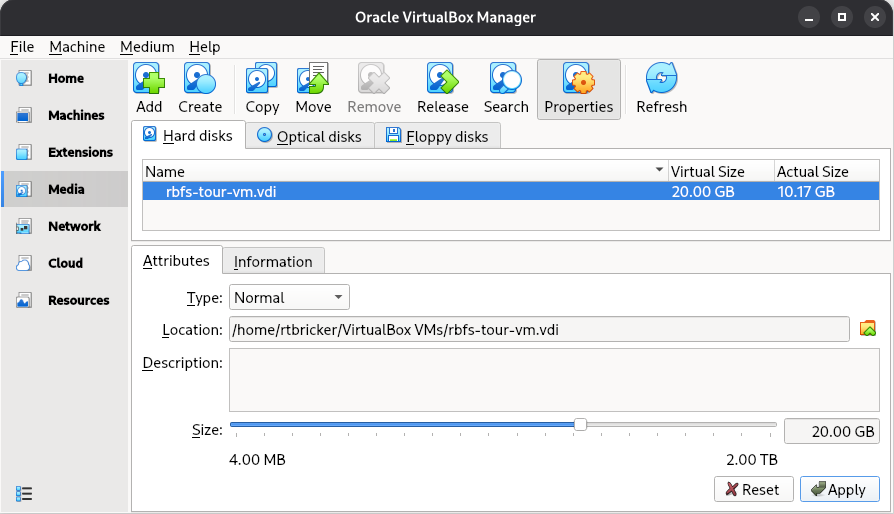Minimize the VirtualBox Manager window

[x=808, y=18]
